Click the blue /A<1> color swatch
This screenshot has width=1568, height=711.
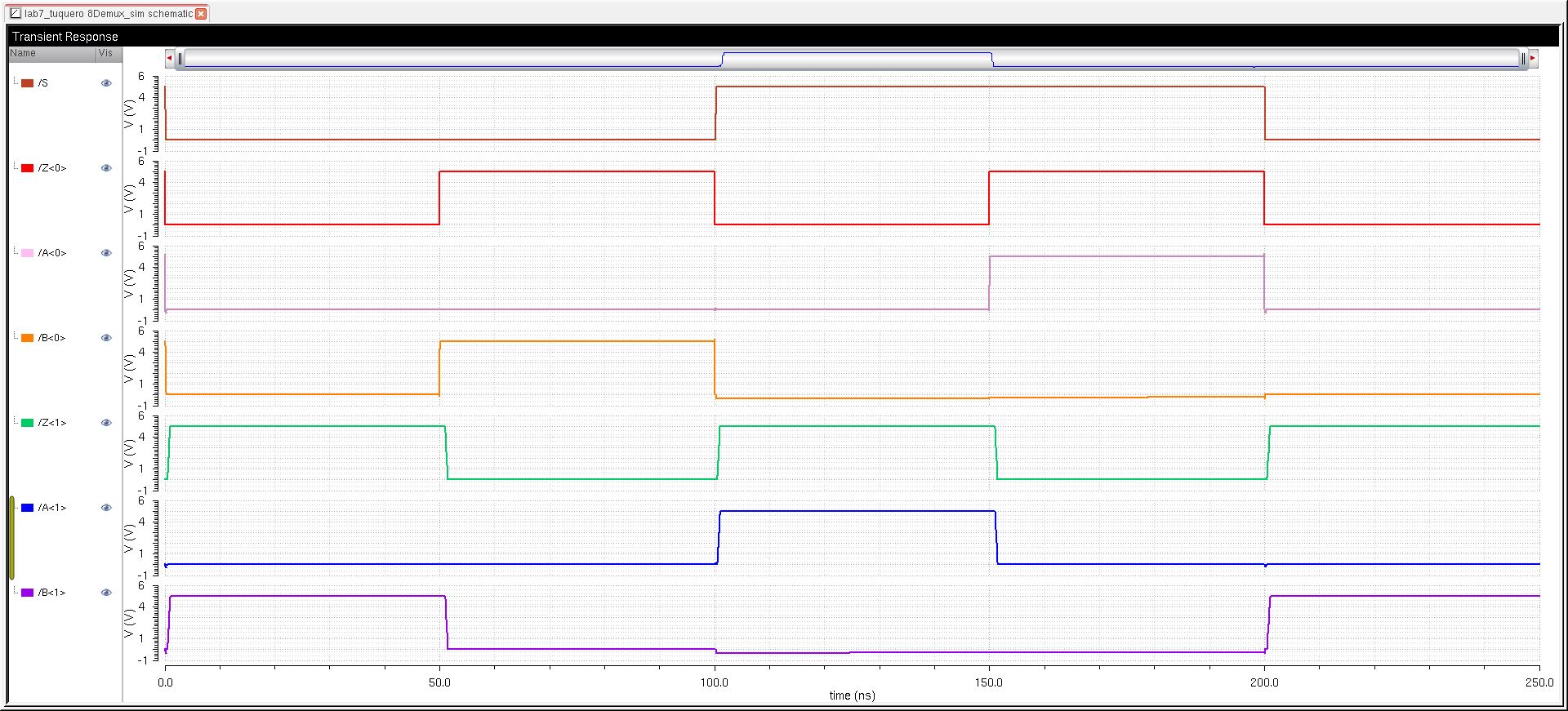[27, 508]
